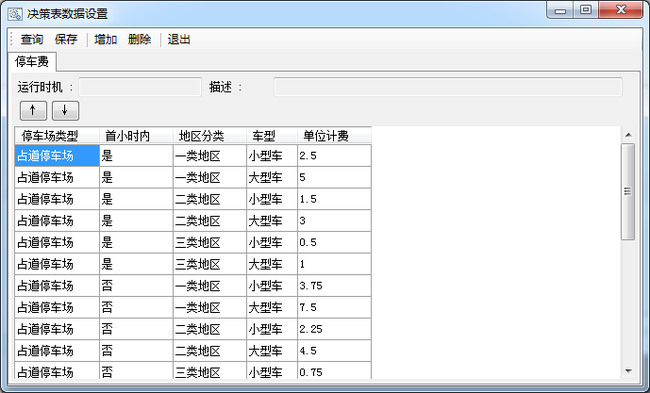Click 占道停车场 in the 7.5 fee row
The image size is (650, 393).
(x=57, y=307)
